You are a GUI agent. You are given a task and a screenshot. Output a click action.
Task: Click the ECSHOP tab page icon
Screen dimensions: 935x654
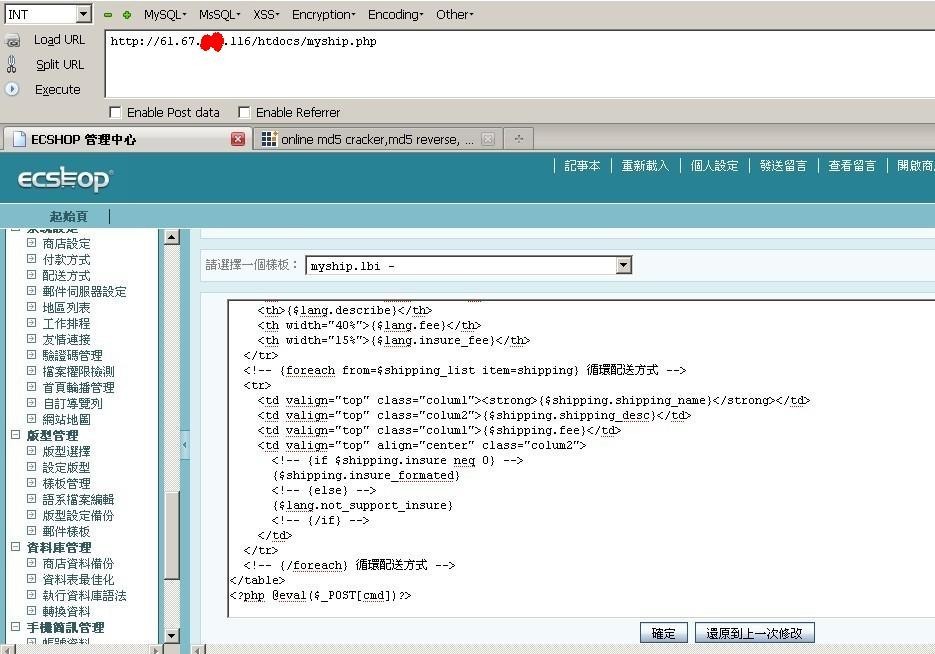click(19, 140)
